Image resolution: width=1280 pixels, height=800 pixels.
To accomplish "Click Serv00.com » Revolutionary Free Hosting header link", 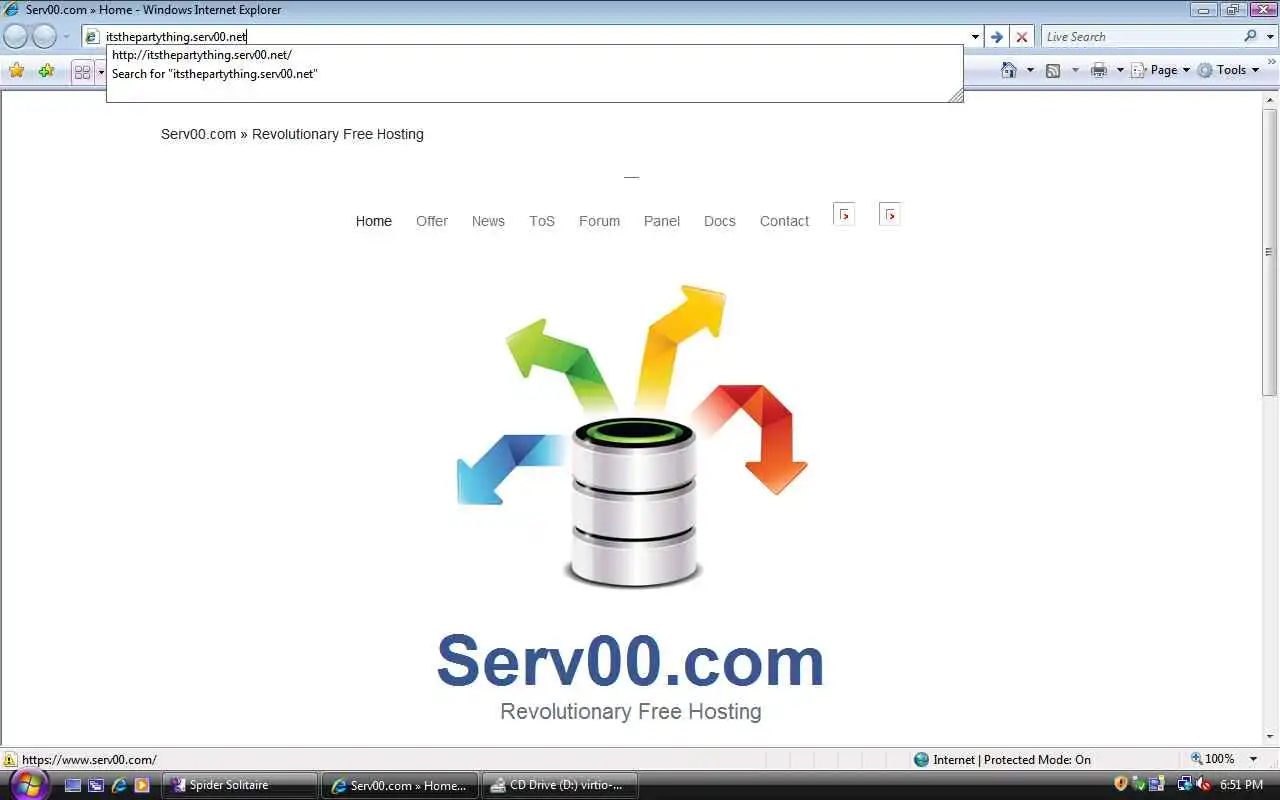I will click(x=292, y=134).
